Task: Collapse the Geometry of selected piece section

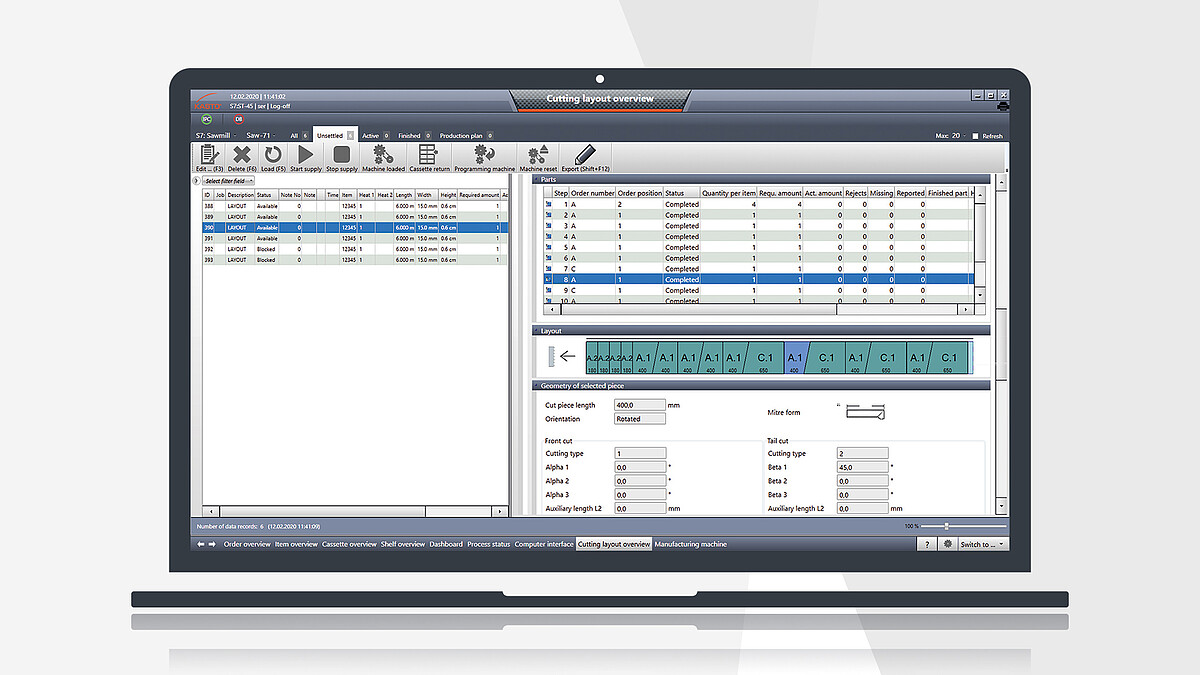Action: tap(537, 386)
